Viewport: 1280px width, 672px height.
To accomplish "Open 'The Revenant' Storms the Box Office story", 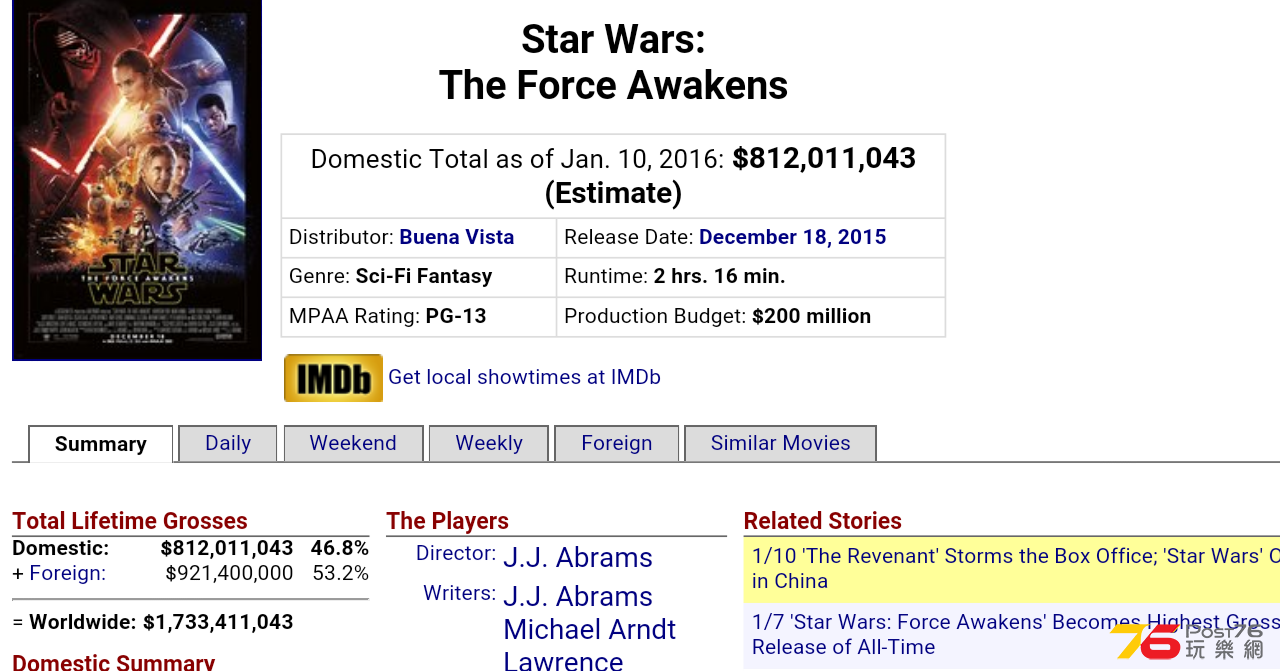I will pyautogui.click(x=1012, y=568).
